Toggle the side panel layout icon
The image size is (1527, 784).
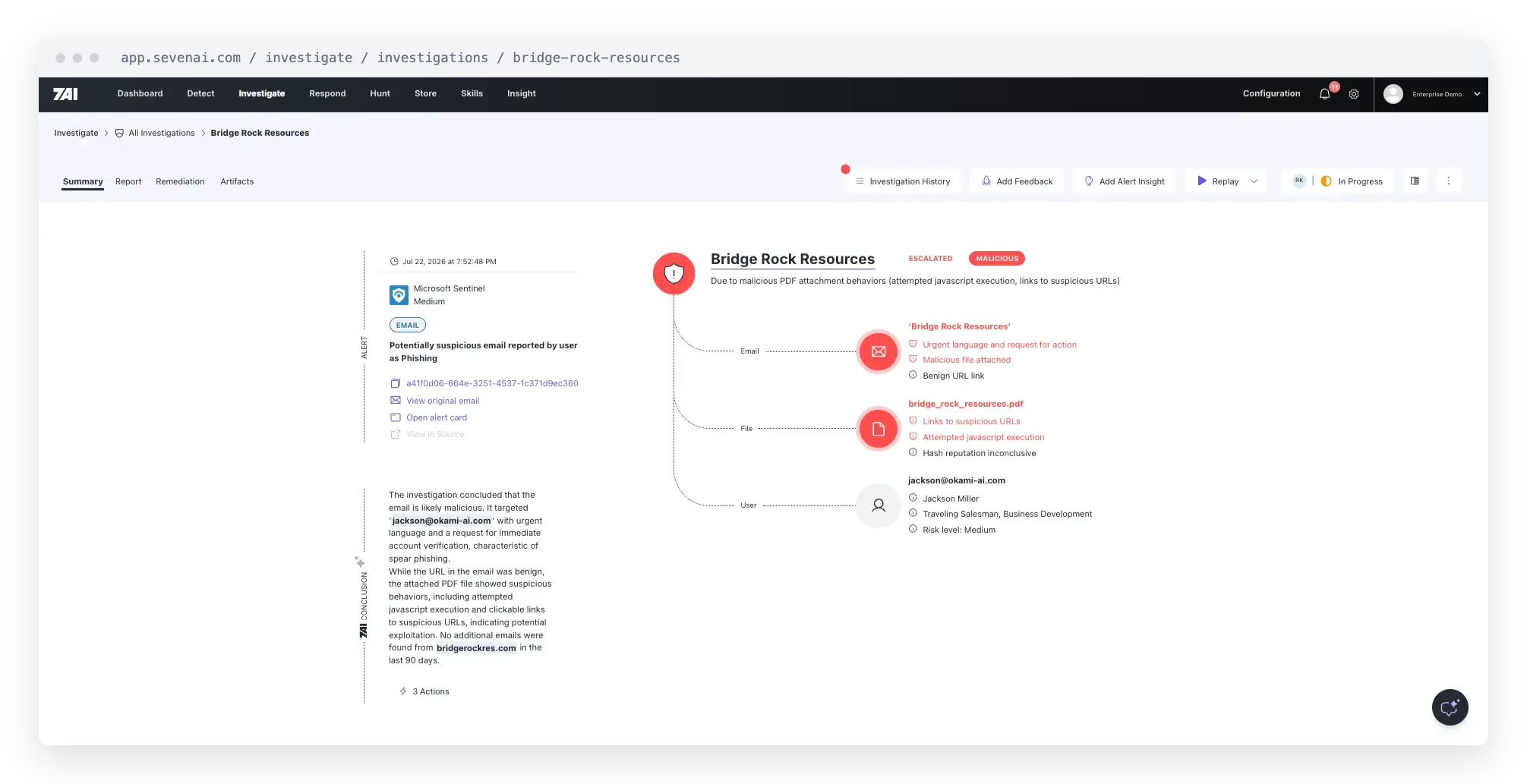pyautogui.click(x=1415, y=181)
